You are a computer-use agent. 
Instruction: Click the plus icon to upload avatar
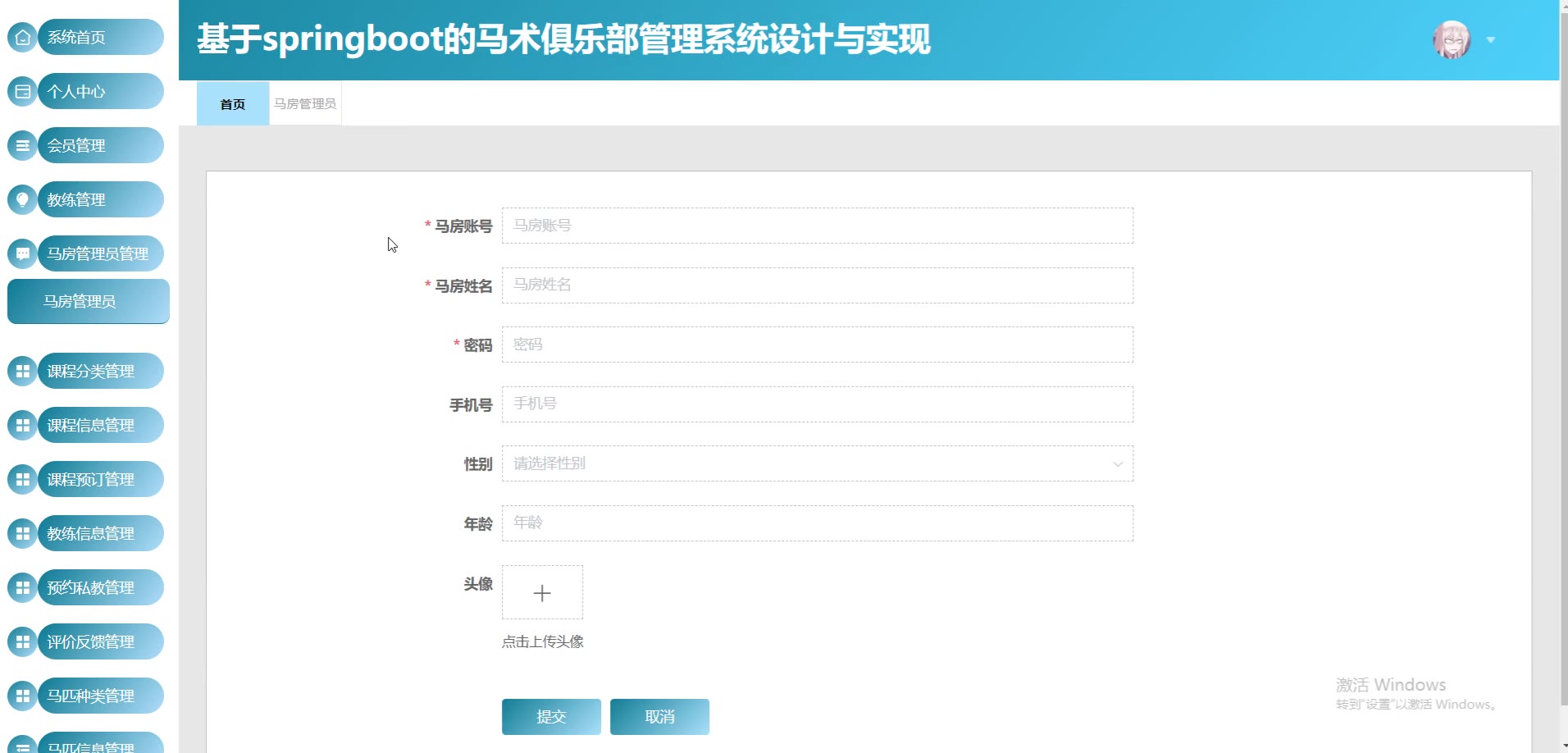tap(542, 592)
